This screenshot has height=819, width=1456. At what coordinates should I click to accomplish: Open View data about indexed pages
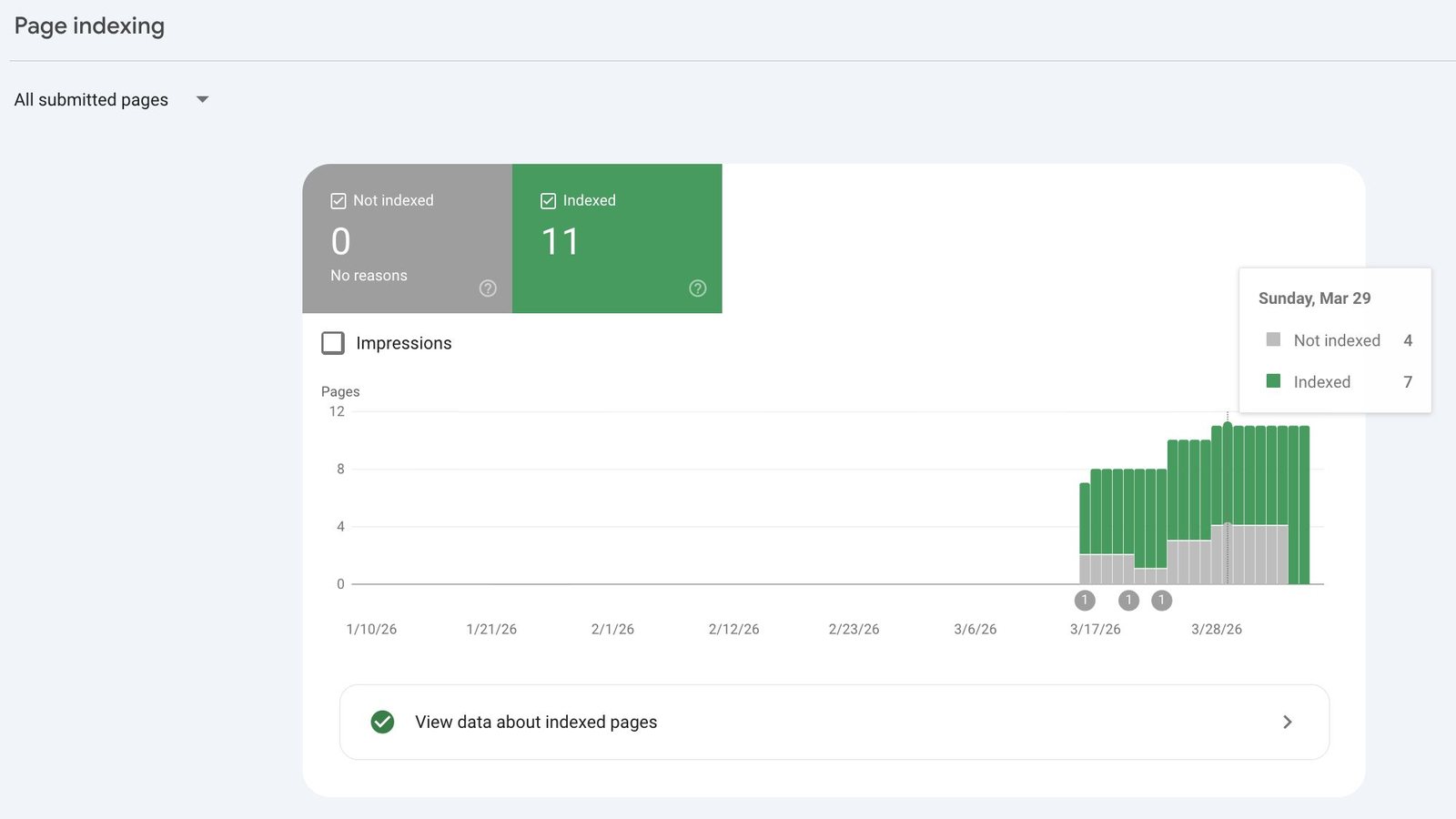pyautogui.click(x=834, y=722)
